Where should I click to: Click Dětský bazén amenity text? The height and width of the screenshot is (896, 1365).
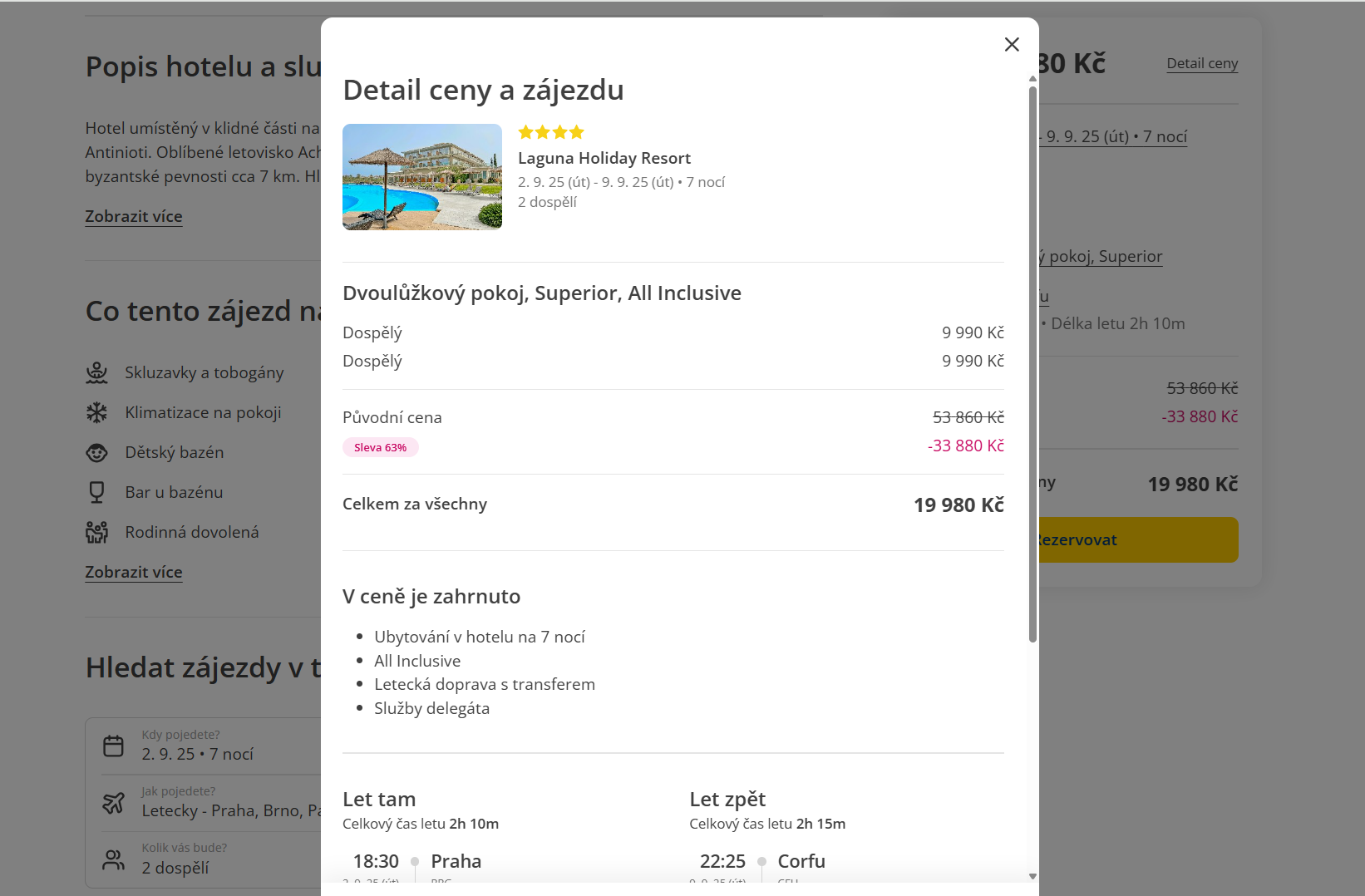click(x=175, y=452)
